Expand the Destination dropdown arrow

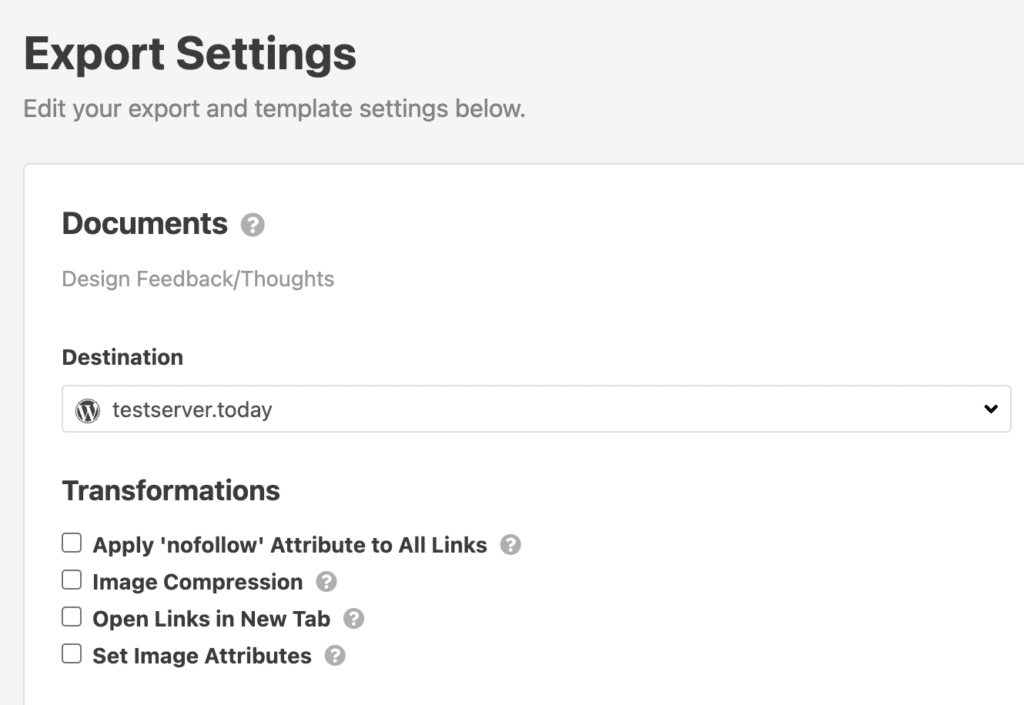coord(990,409)
